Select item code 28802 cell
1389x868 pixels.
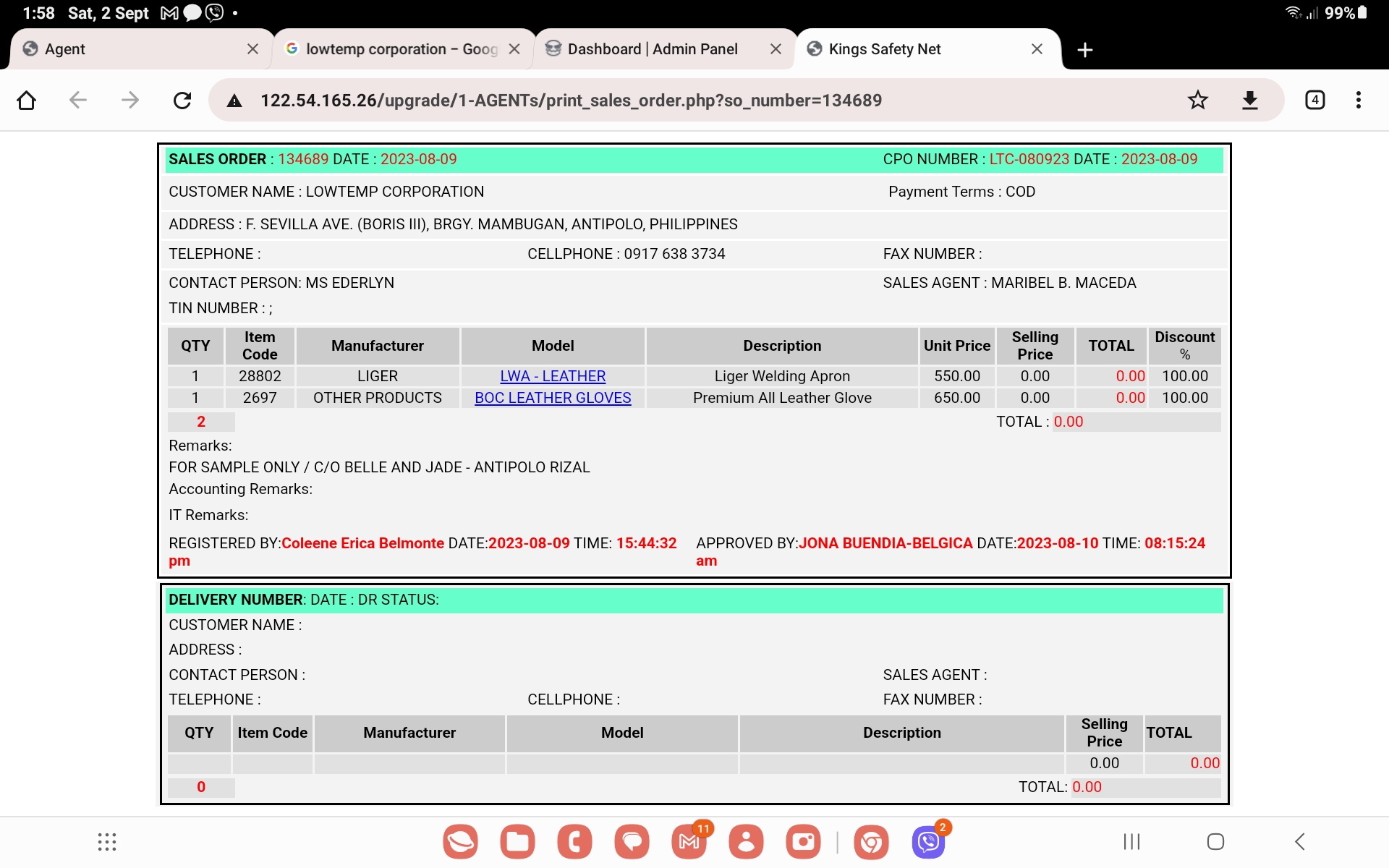tap(260, 376)
